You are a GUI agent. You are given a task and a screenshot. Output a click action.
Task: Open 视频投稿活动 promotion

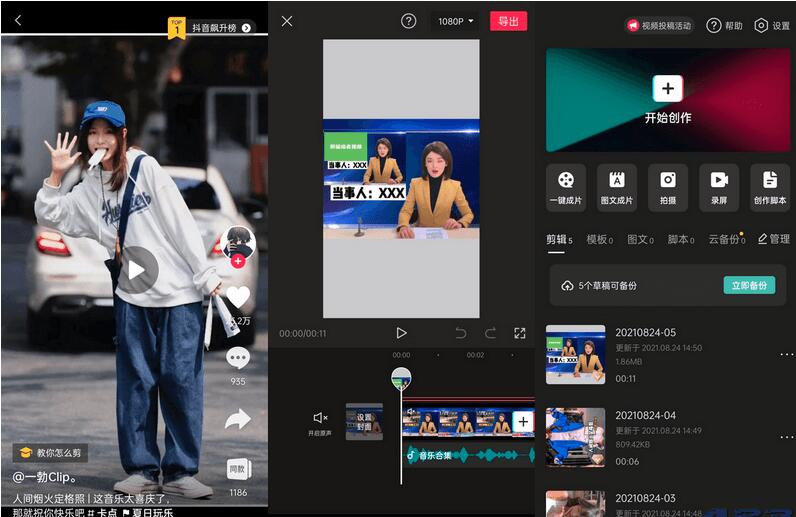pos(658,25)
